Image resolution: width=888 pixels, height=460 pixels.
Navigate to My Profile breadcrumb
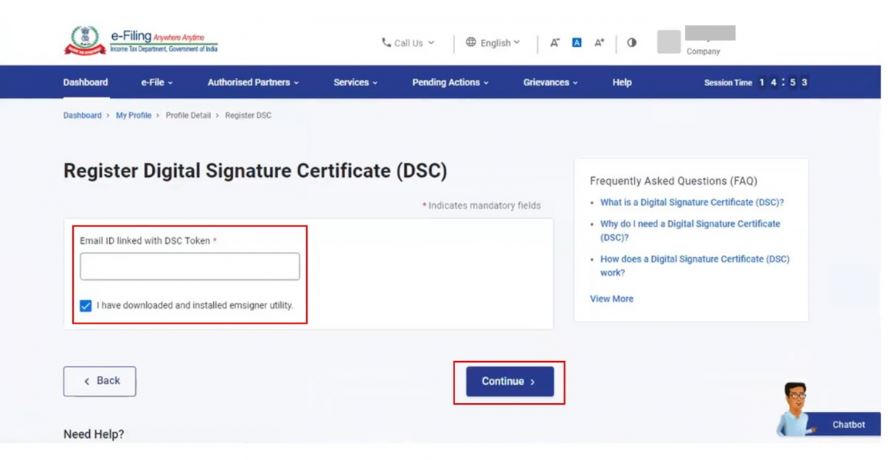pos(133,115)
